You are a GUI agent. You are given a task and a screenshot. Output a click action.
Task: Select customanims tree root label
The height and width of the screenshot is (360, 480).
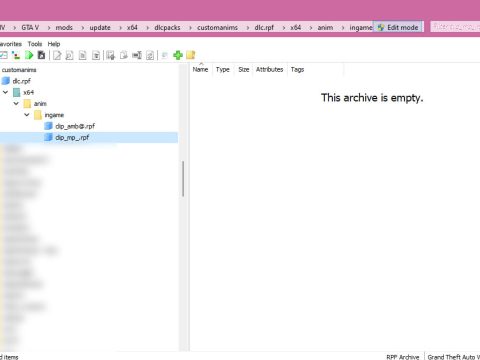19,70
